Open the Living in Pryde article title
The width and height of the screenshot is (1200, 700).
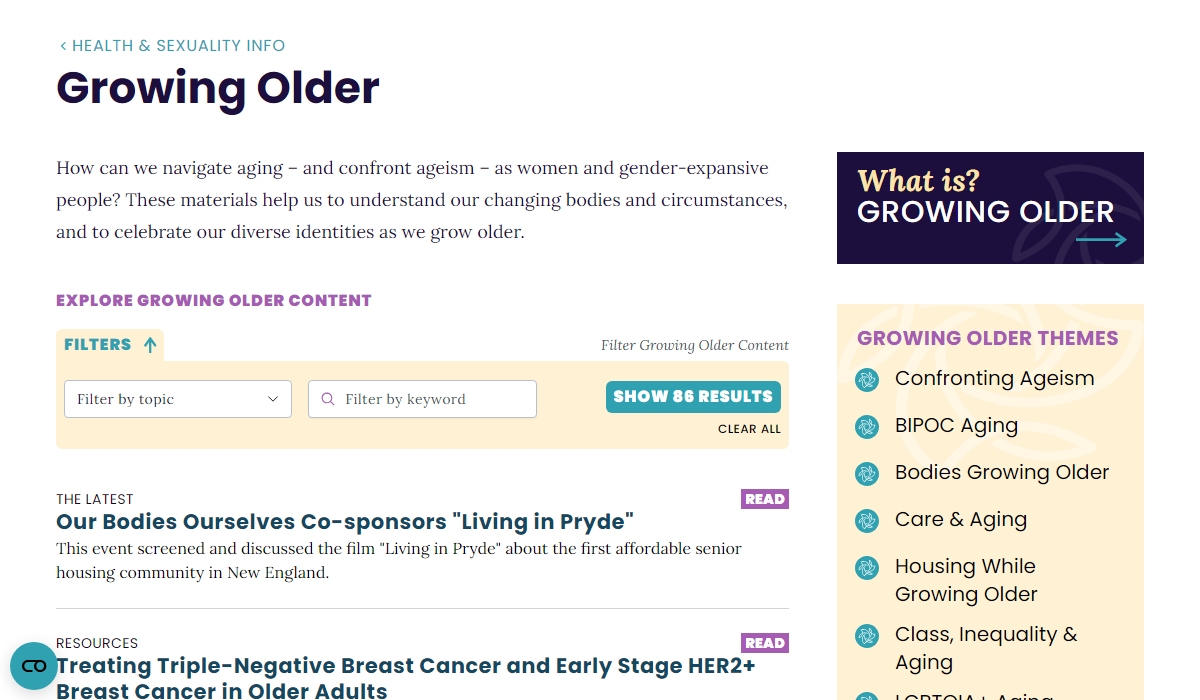[345, 522]
